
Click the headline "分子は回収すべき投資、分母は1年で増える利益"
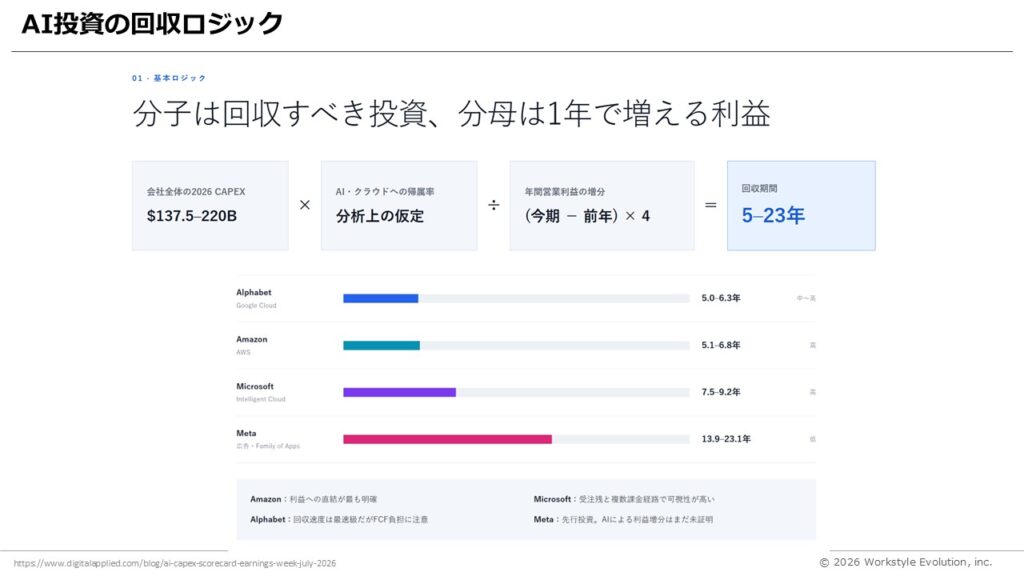pyautogui.click(x=451, y=114)
